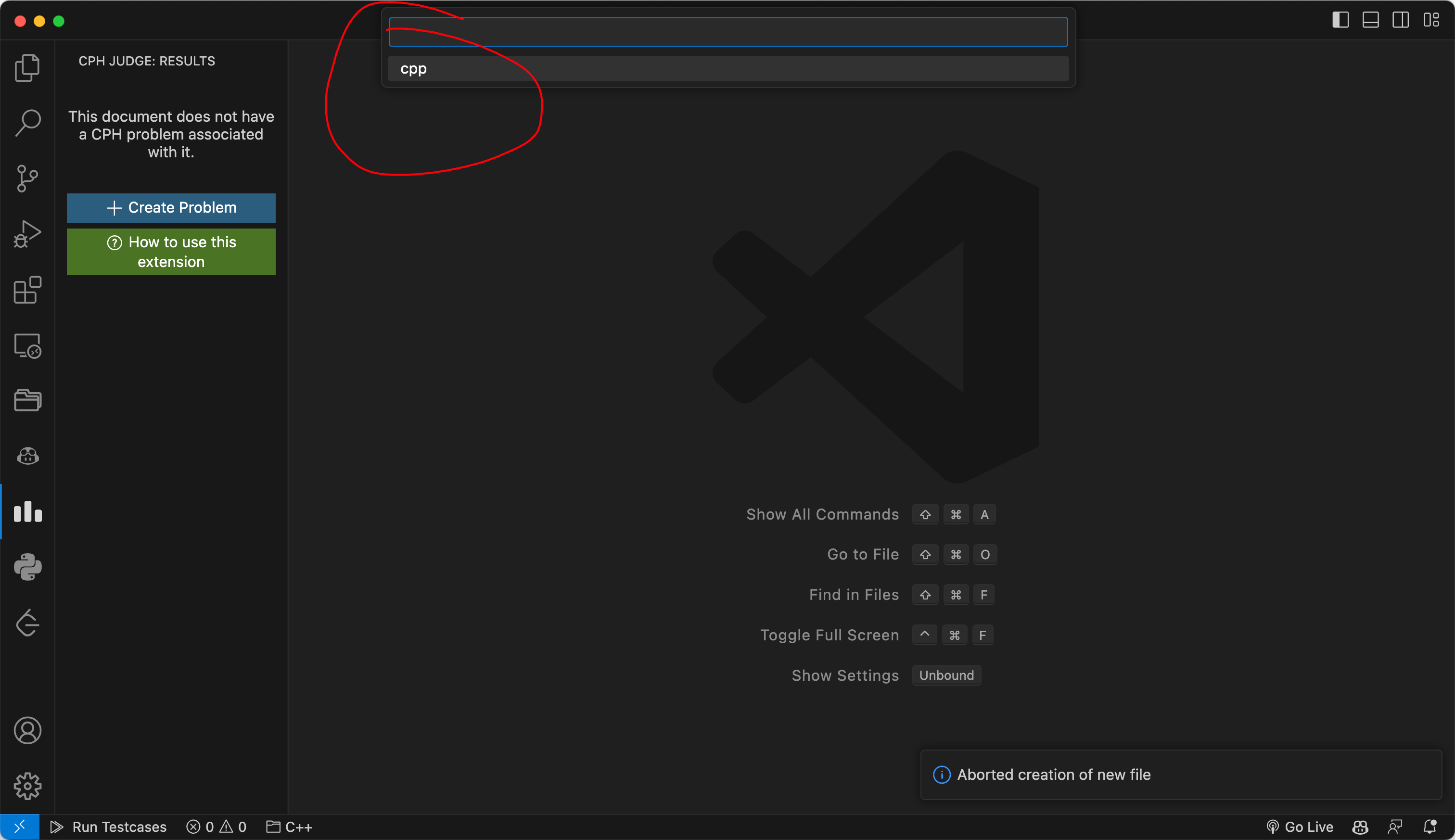Open the Accounts menu
The image size is (1455, 840).
click(x=27, y=730)
